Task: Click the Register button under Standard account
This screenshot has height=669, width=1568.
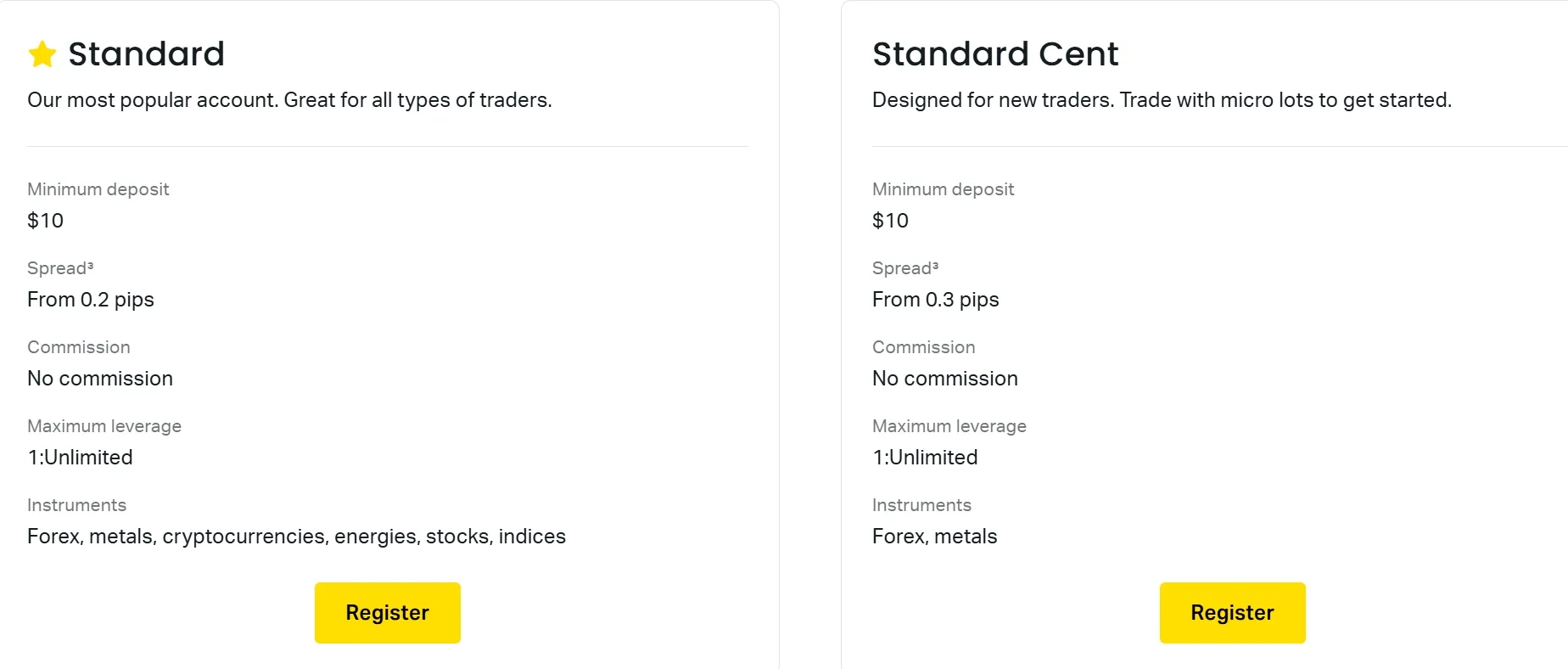Action: [387, 612]
